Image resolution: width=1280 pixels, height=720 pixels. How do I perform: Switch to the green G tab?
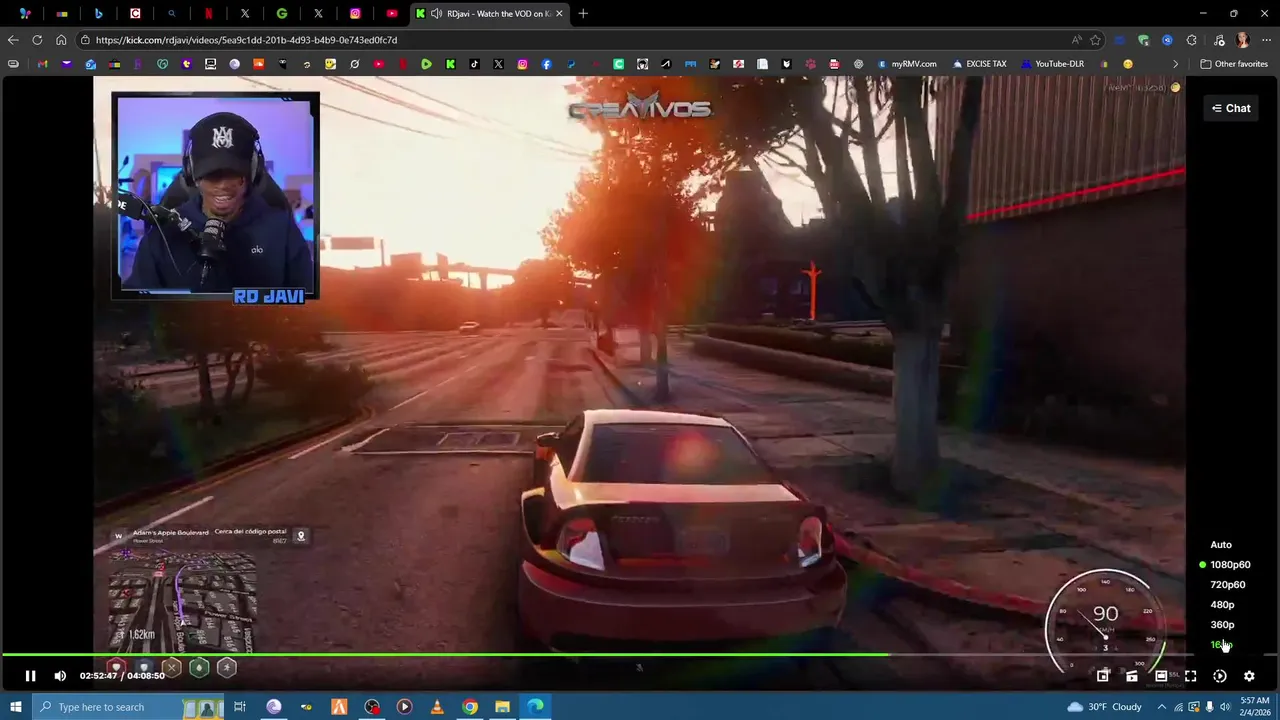tap(281, 13)
